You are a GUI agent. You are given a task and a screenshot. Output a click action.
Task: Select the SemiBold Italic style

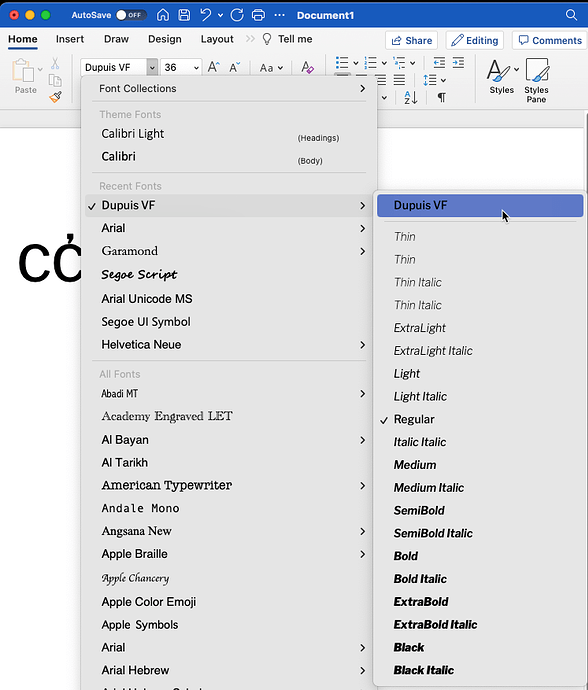[480, 533]
